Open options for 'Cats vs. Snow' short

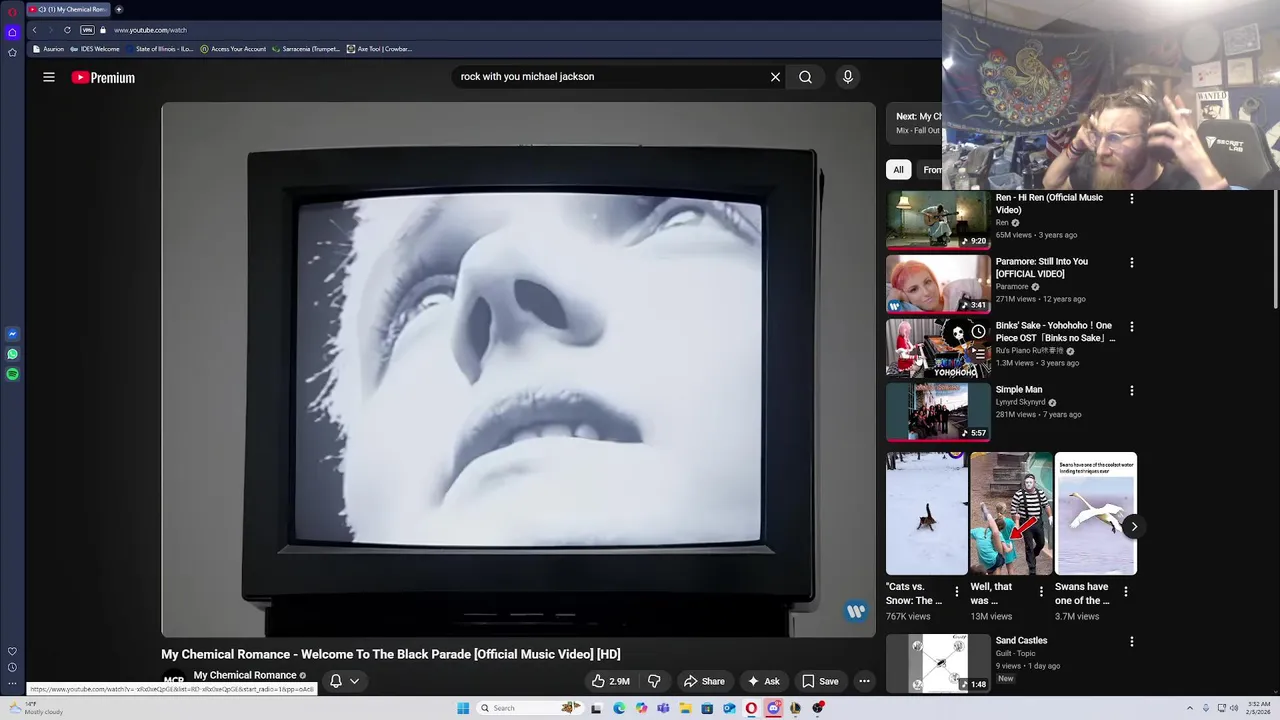(957, 592)
